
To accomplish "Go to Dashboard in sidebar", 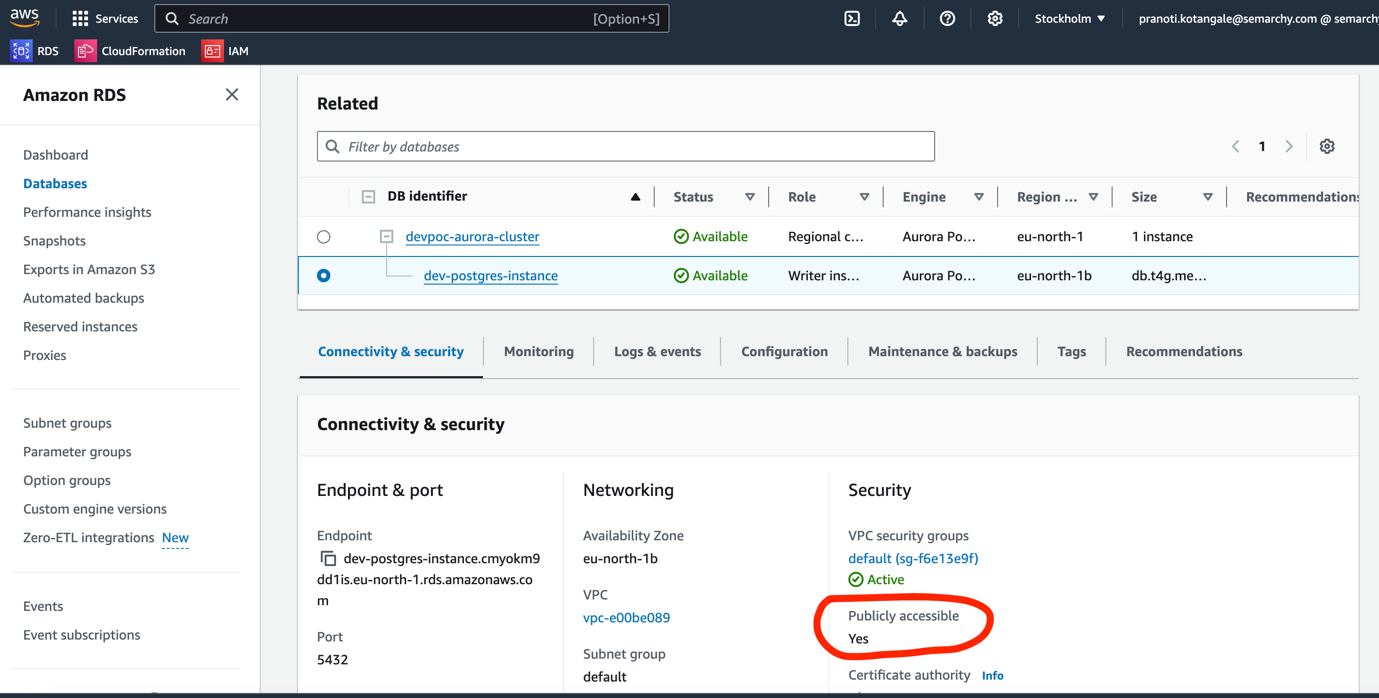I will coord(56,155).
